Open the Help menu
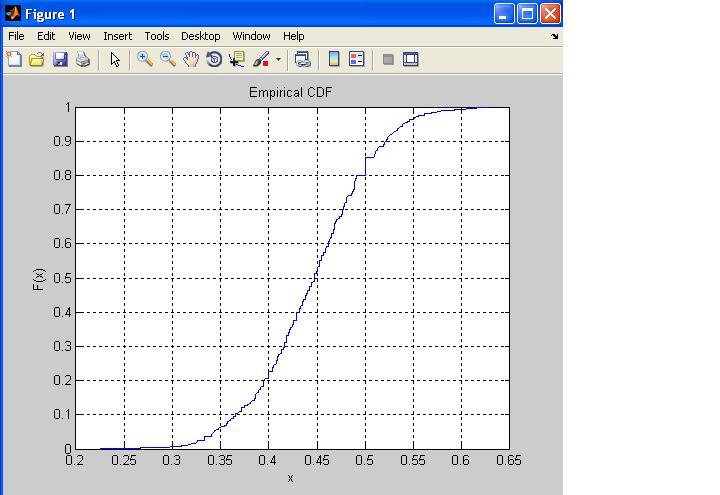The height and width of the screenshot is (495, 720). coord(293,36)
